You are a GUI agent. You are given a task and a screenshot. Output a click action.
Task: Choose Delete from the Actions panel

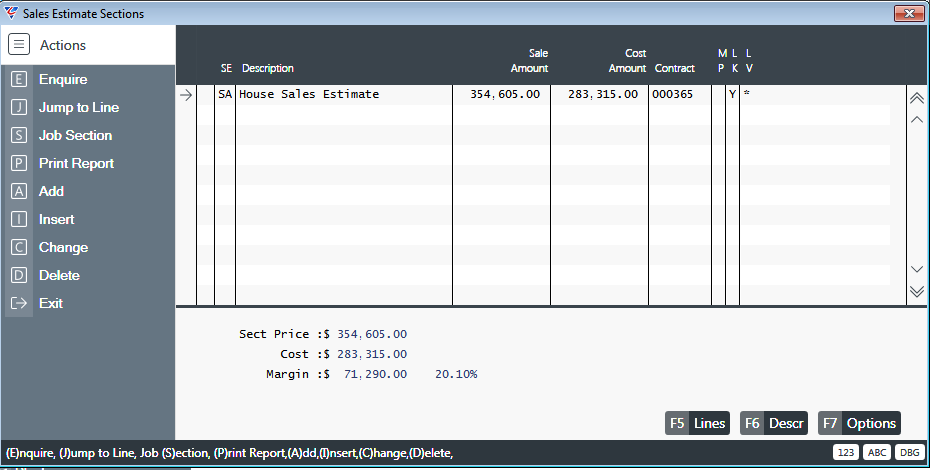59,275
